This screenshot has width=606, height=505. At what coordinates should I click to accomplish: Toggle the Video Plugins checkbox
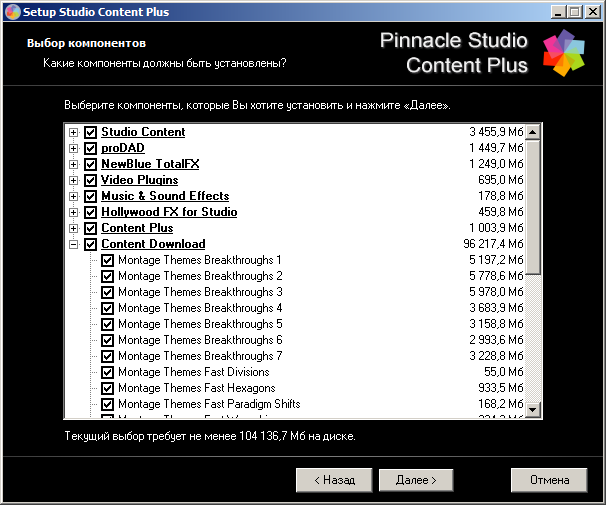click(90, 180)
